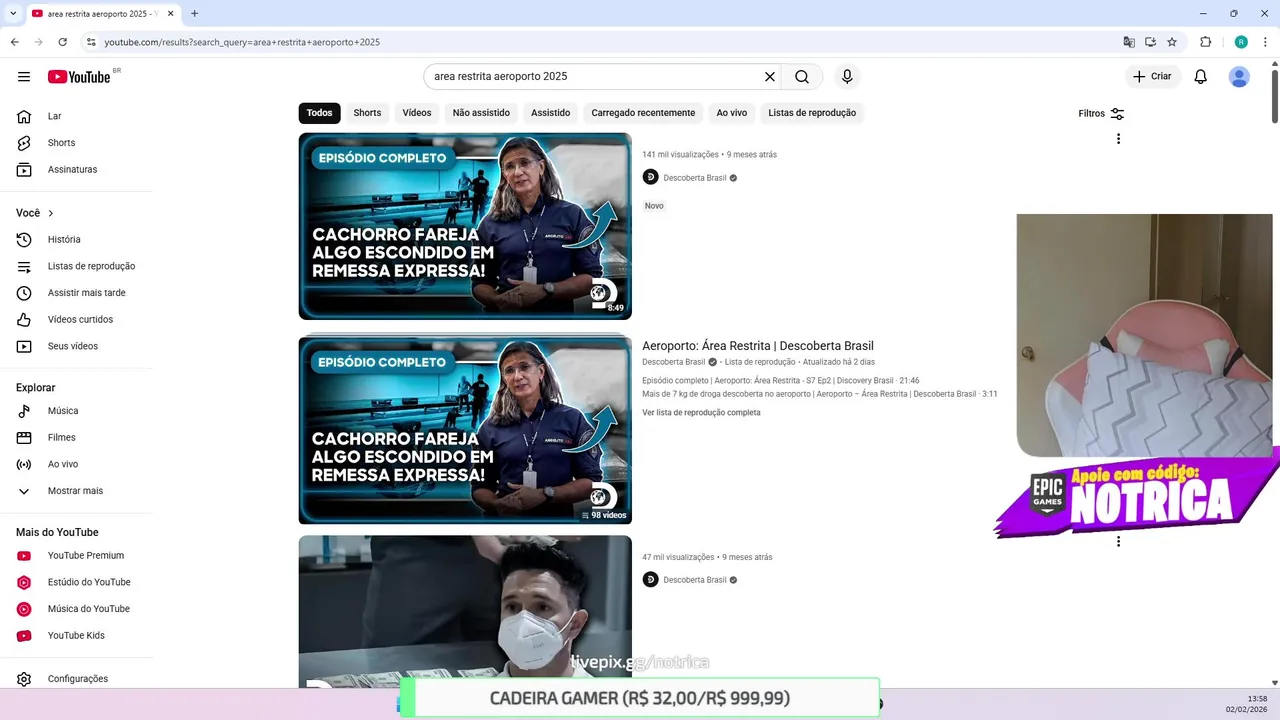
Task: Select the Shorts filter chip
Action: click(367, 113)
